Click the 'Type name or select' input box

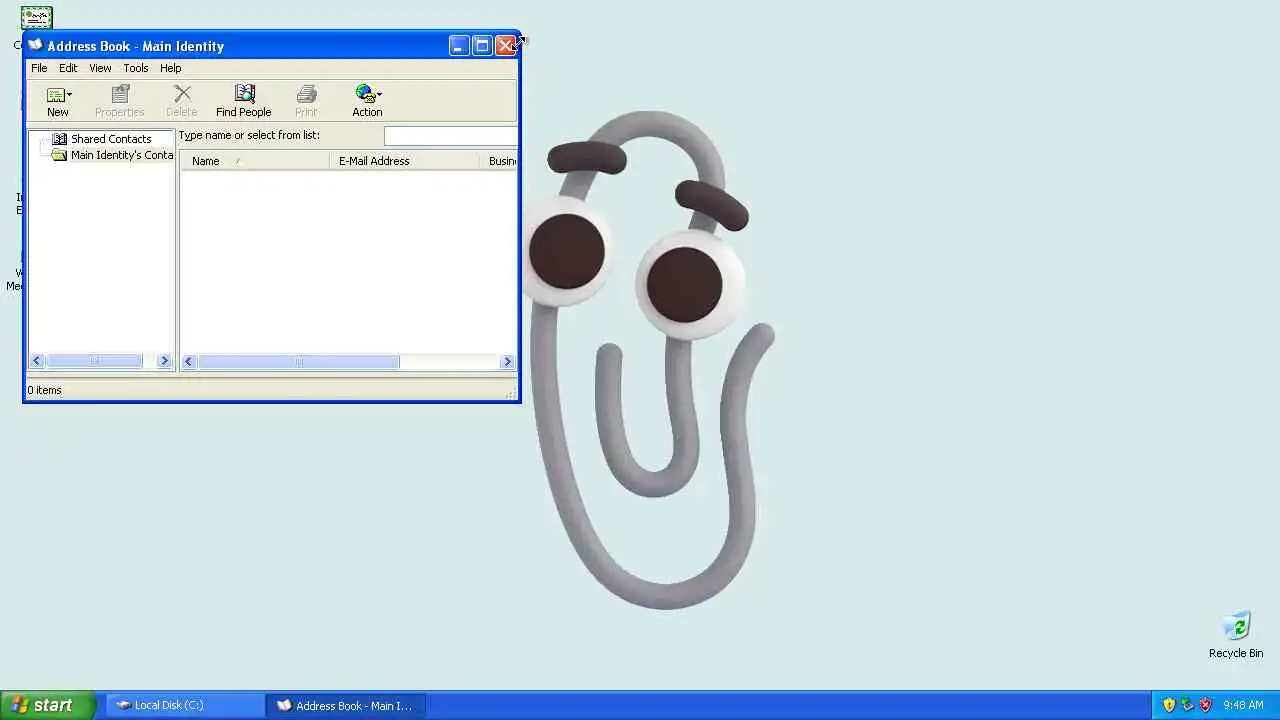[450, 136]
